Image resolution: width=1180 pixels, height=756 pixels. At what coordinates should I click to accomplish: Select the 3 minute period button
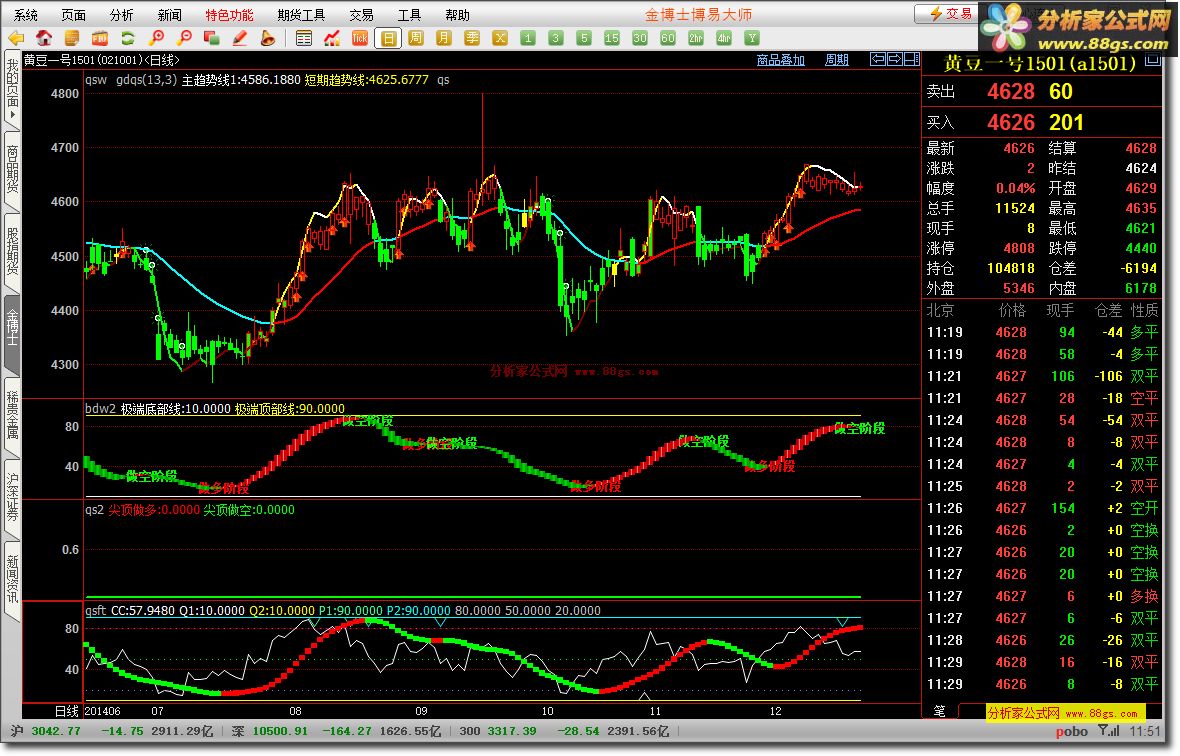point(555,38)
